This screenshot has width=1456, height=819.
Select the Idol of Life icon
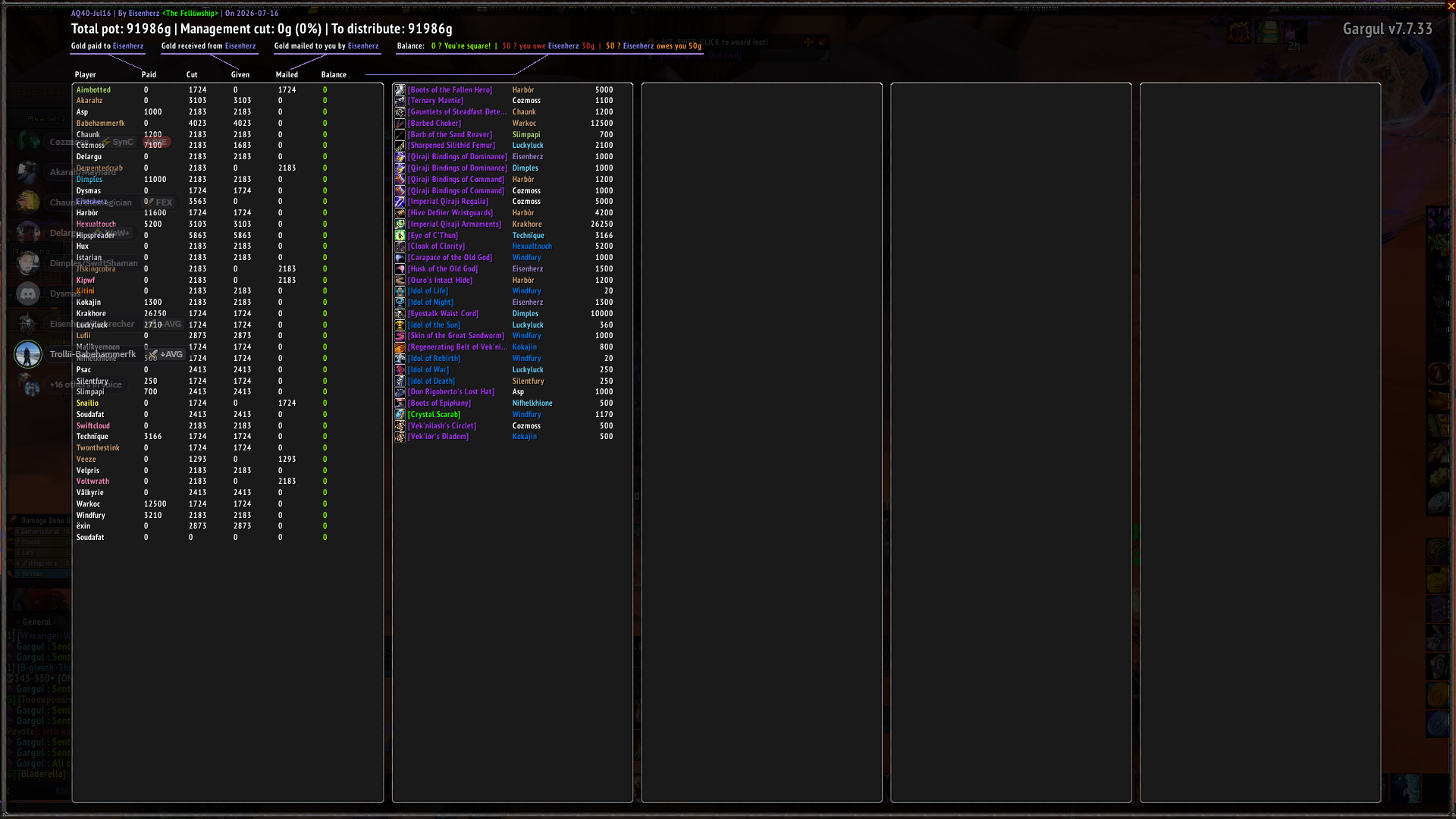click(x=400, y=291)
